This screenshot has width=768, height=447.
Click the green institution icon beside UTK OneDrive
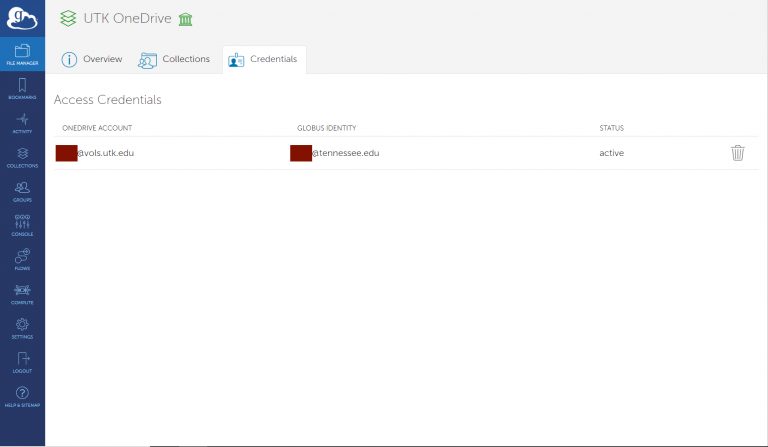185,19
